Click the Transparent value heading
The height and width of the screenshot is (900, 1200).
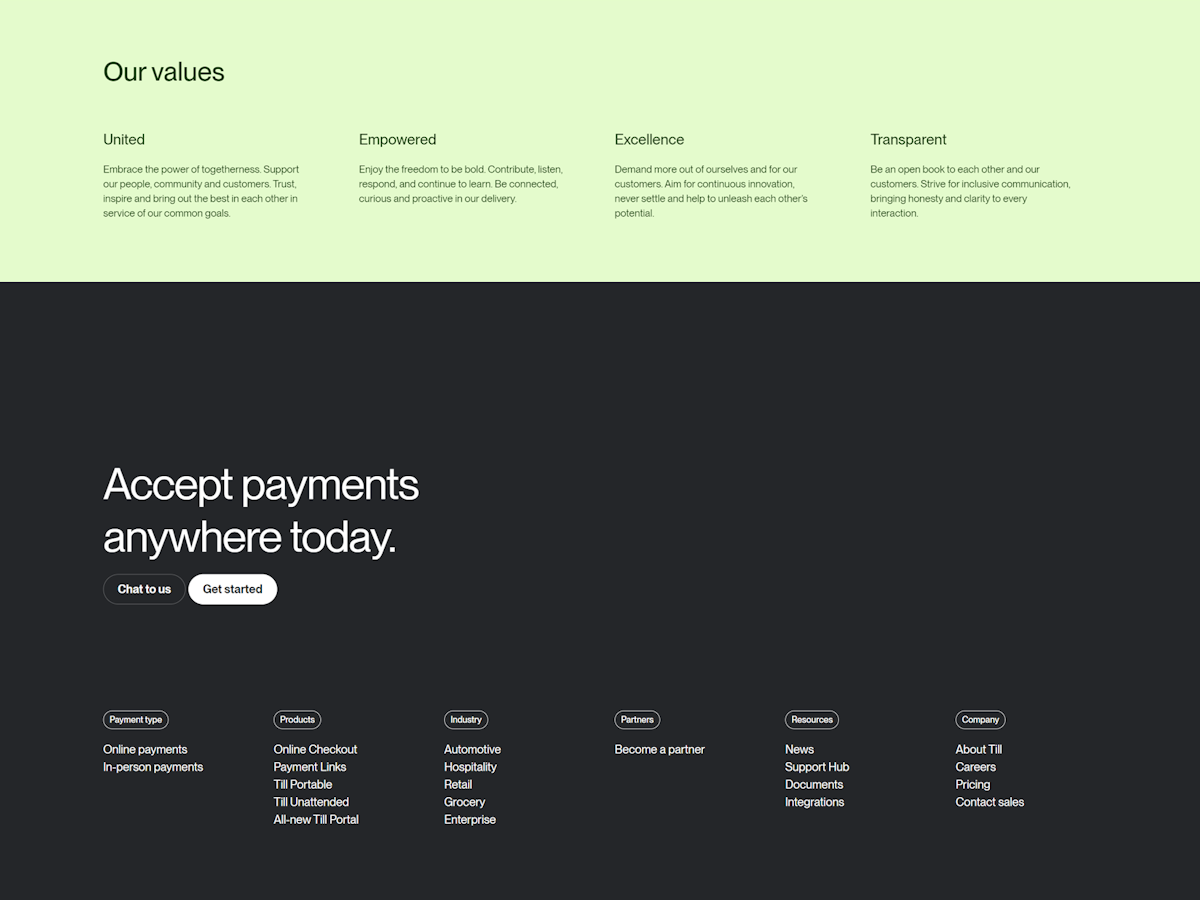click(x=908, y=139)
